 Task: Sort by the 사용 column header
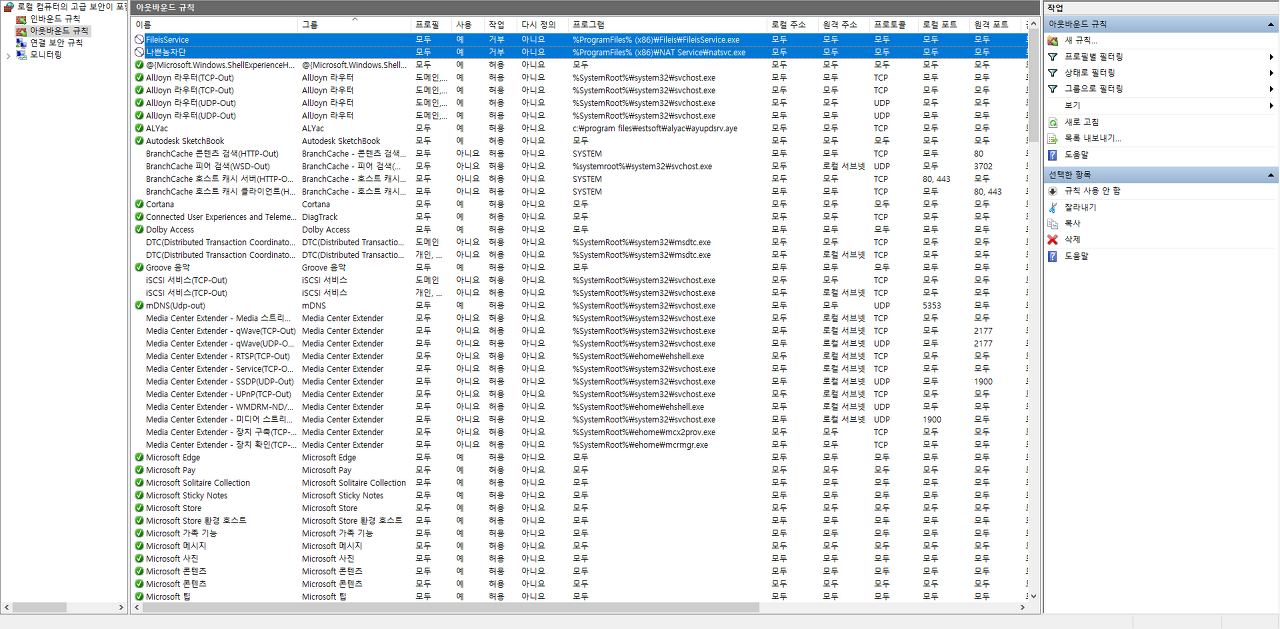tap(468, 23)
